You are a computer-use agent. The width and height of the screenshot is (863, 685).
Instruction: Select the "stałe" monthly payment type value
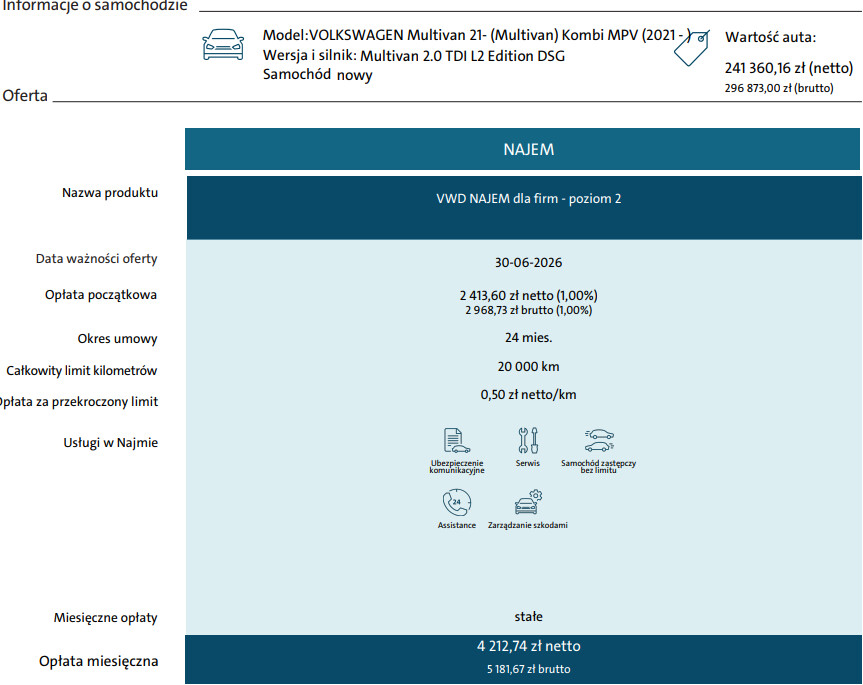tap(528, 617)
